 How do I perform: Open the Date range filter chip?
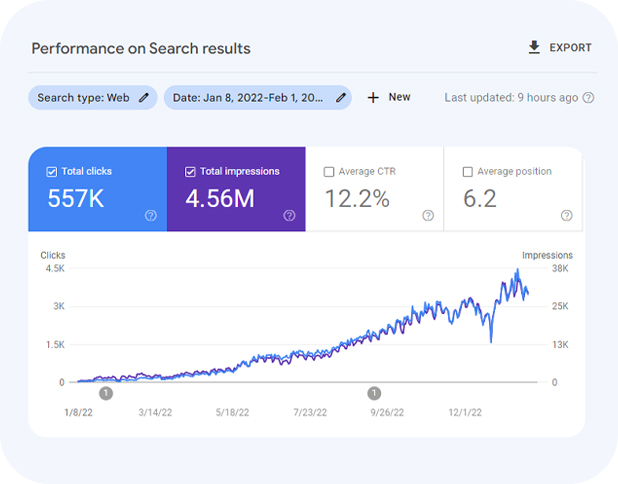point(252,97)
